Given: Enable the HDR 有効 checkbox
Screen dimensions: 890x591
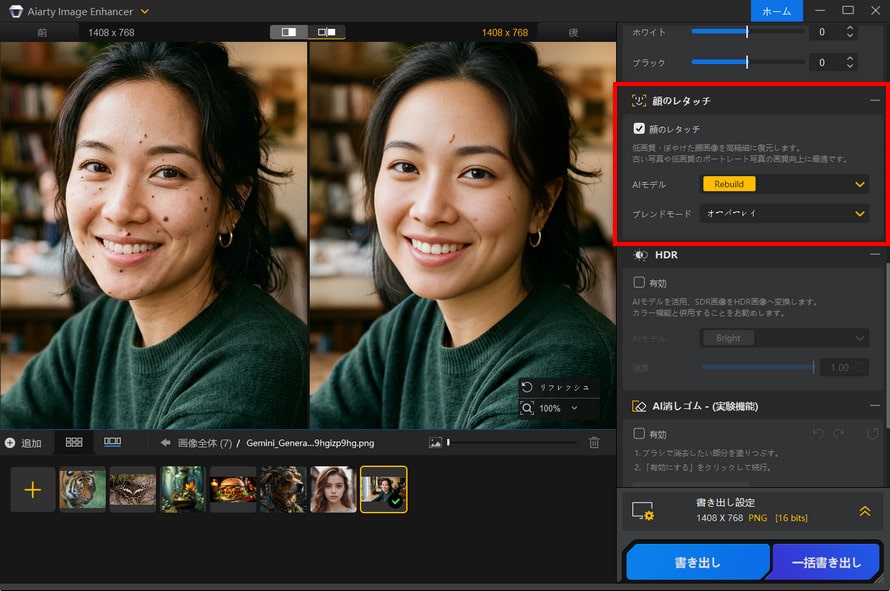Looking at the screenshot, I should pos(638,282).
